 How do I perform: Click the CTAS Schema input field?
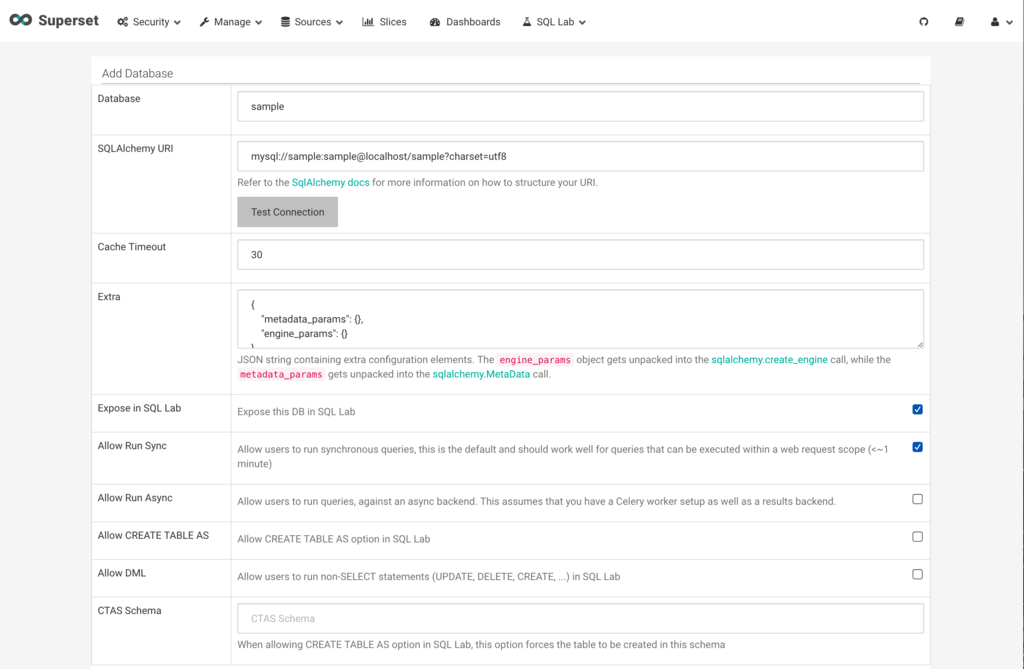click(x=580, y=619)
